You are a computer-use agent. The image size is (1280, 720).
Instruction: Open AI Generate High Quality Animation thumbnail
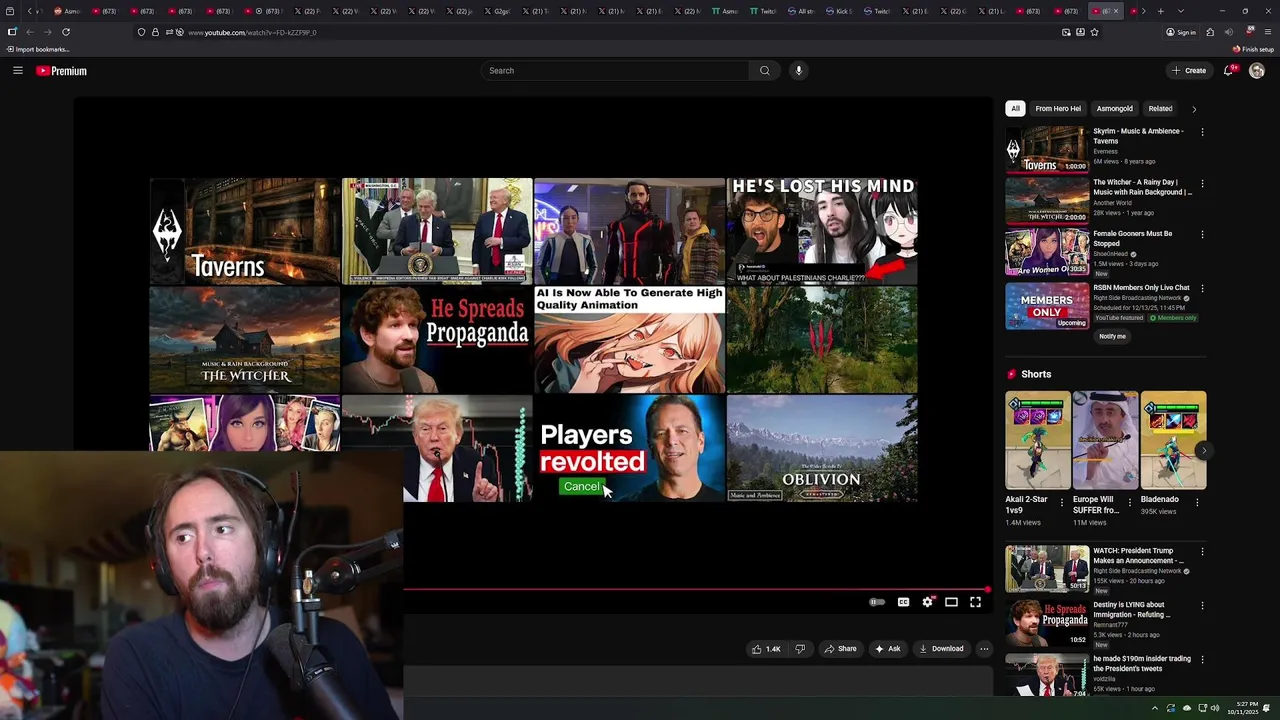(629, 340)
